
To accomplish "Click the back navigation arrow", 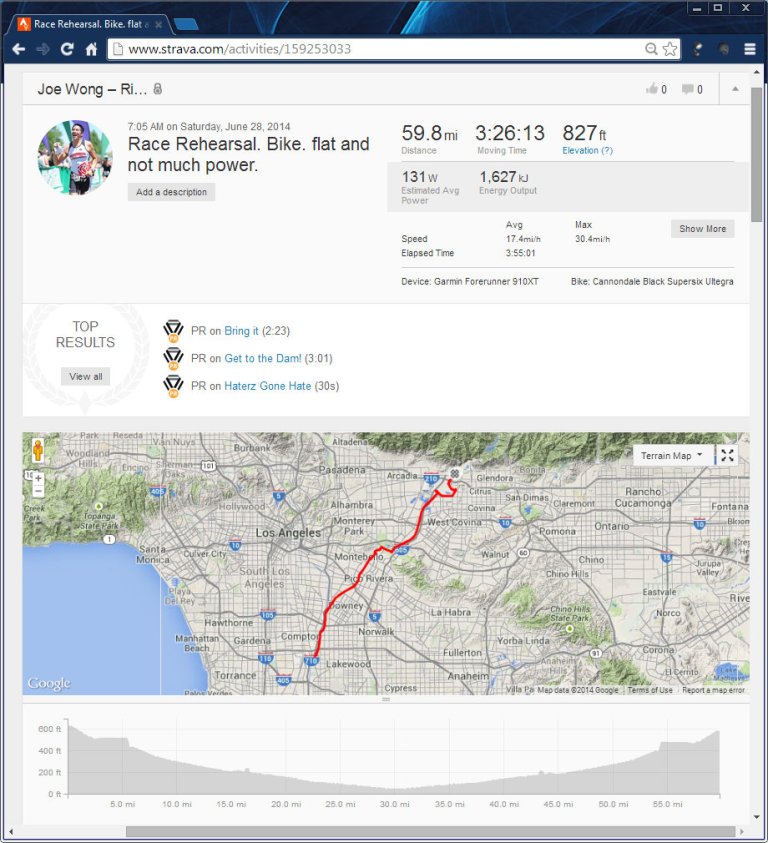I will click(19, 48).
